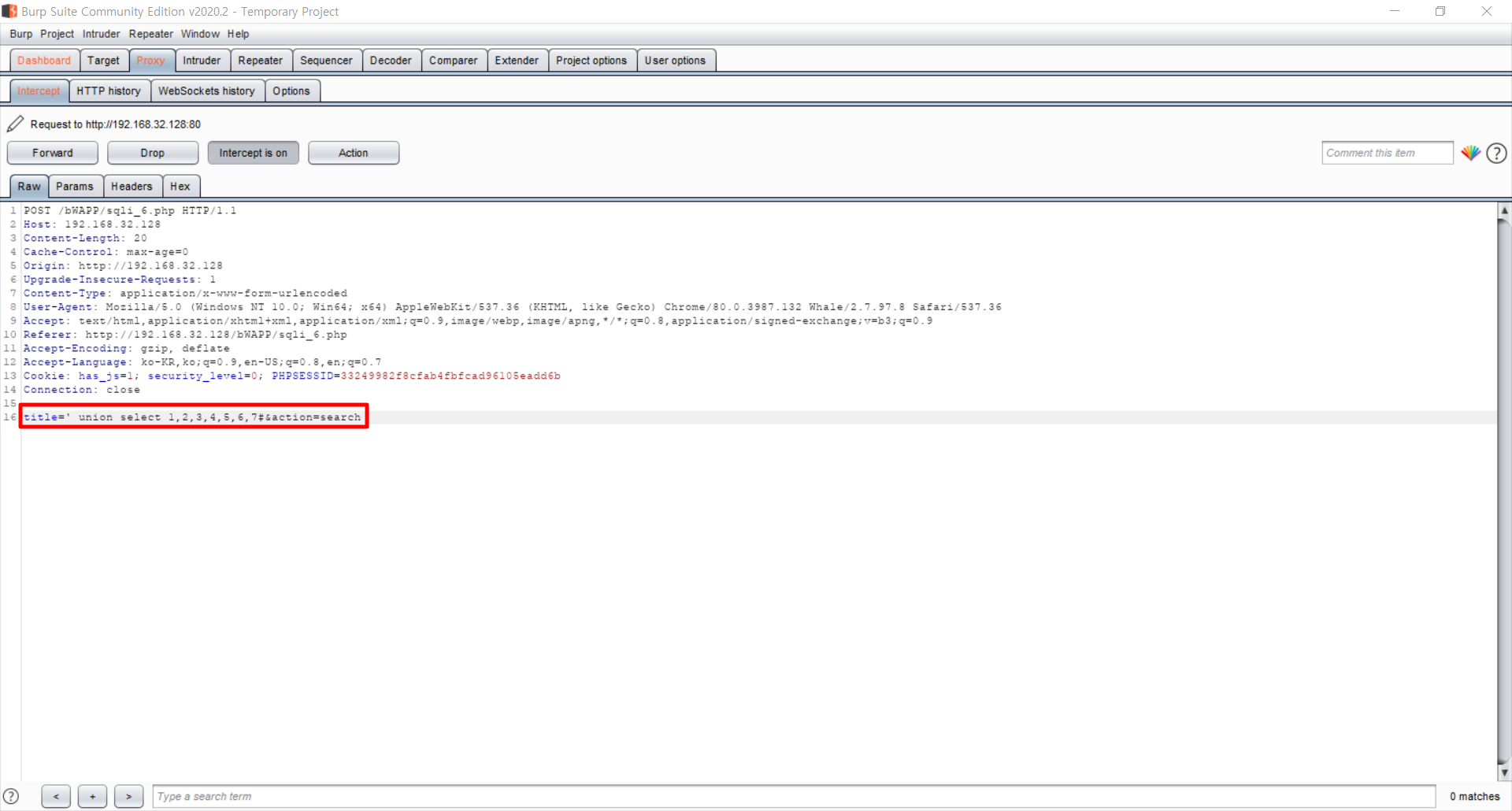Viewport: 1512px width, 811px height.
Task: Click the Cache-Control header line
Action: click(x=106, y=252)
